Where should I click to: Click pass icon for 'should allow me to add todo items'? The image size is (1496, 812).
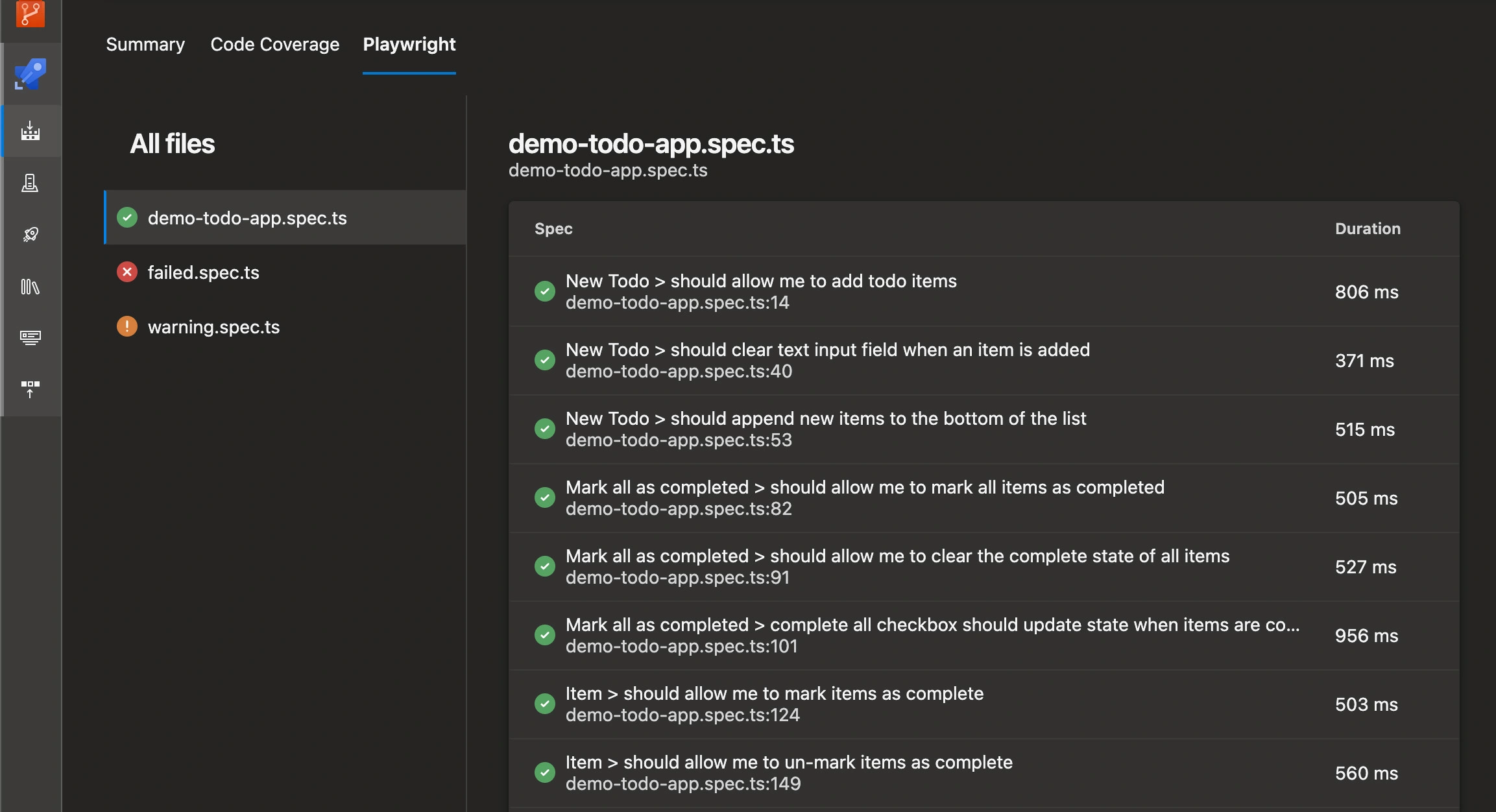pos(545,291)
